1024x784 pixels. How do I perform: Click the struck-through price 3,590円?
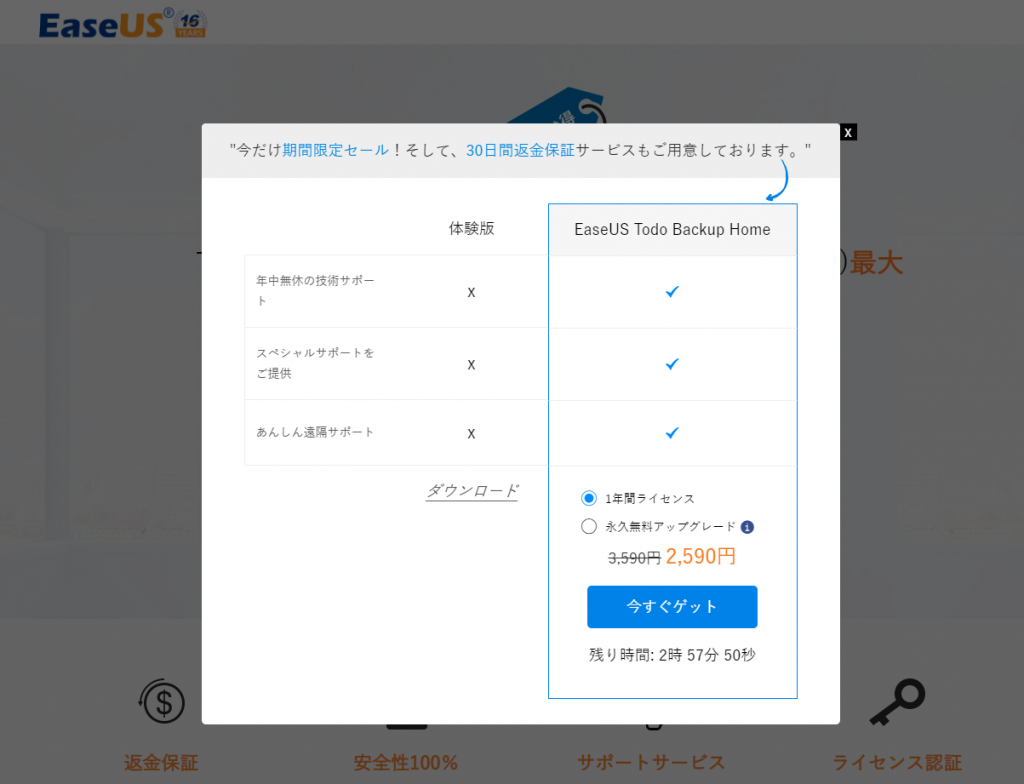click(634, 558)
